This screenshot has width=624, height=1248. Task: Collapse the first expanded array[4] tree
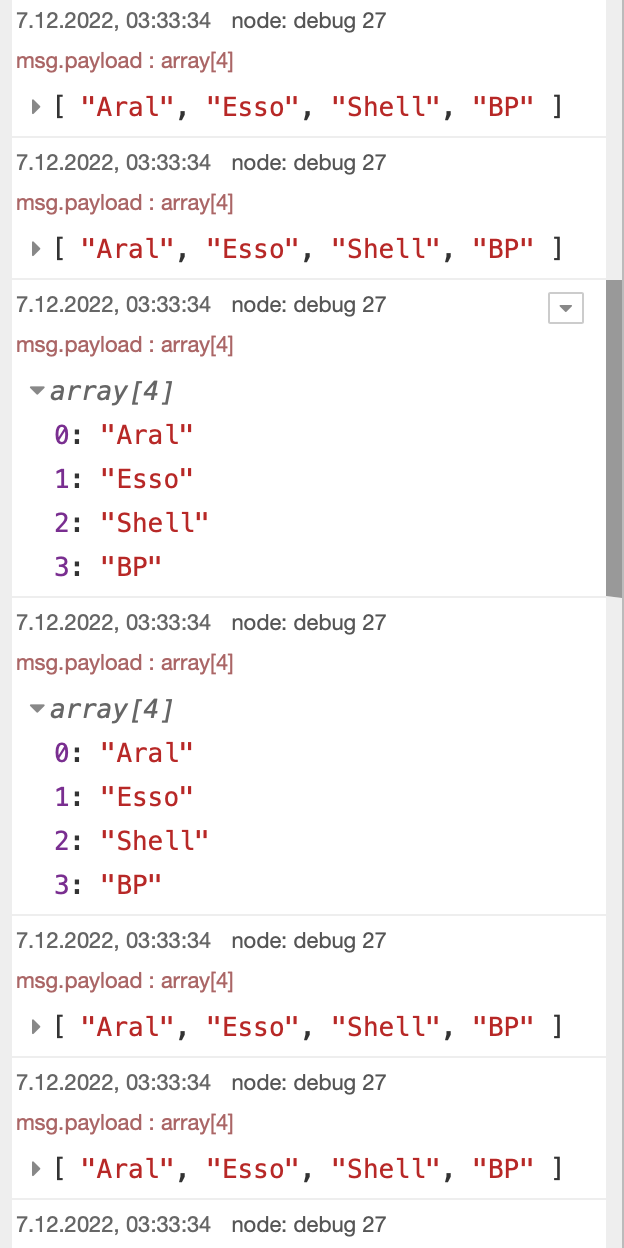[38, 391]
